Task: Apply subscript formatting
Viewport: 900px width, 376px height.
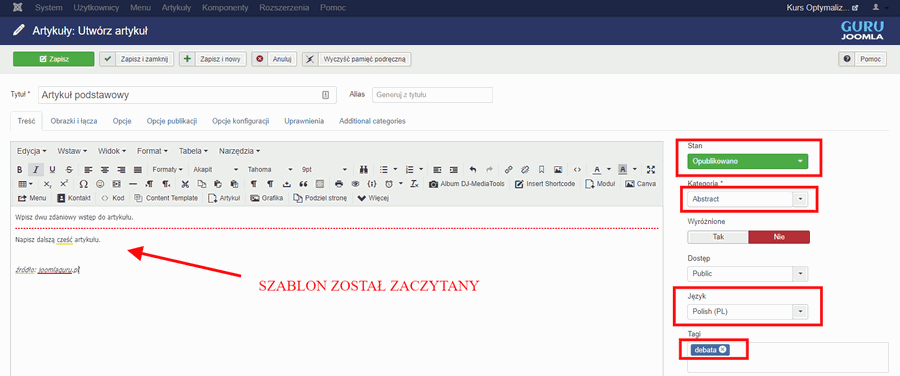Action: point(48,184)
